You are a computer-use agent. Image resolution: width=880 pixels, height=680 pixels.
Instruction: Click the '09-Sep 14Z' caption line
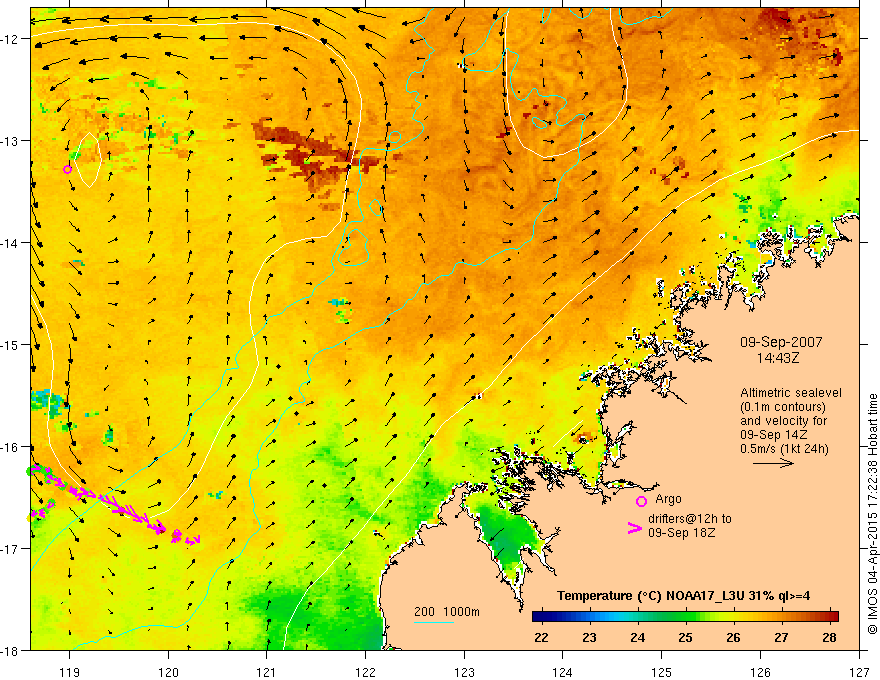[x=775, y=435]
